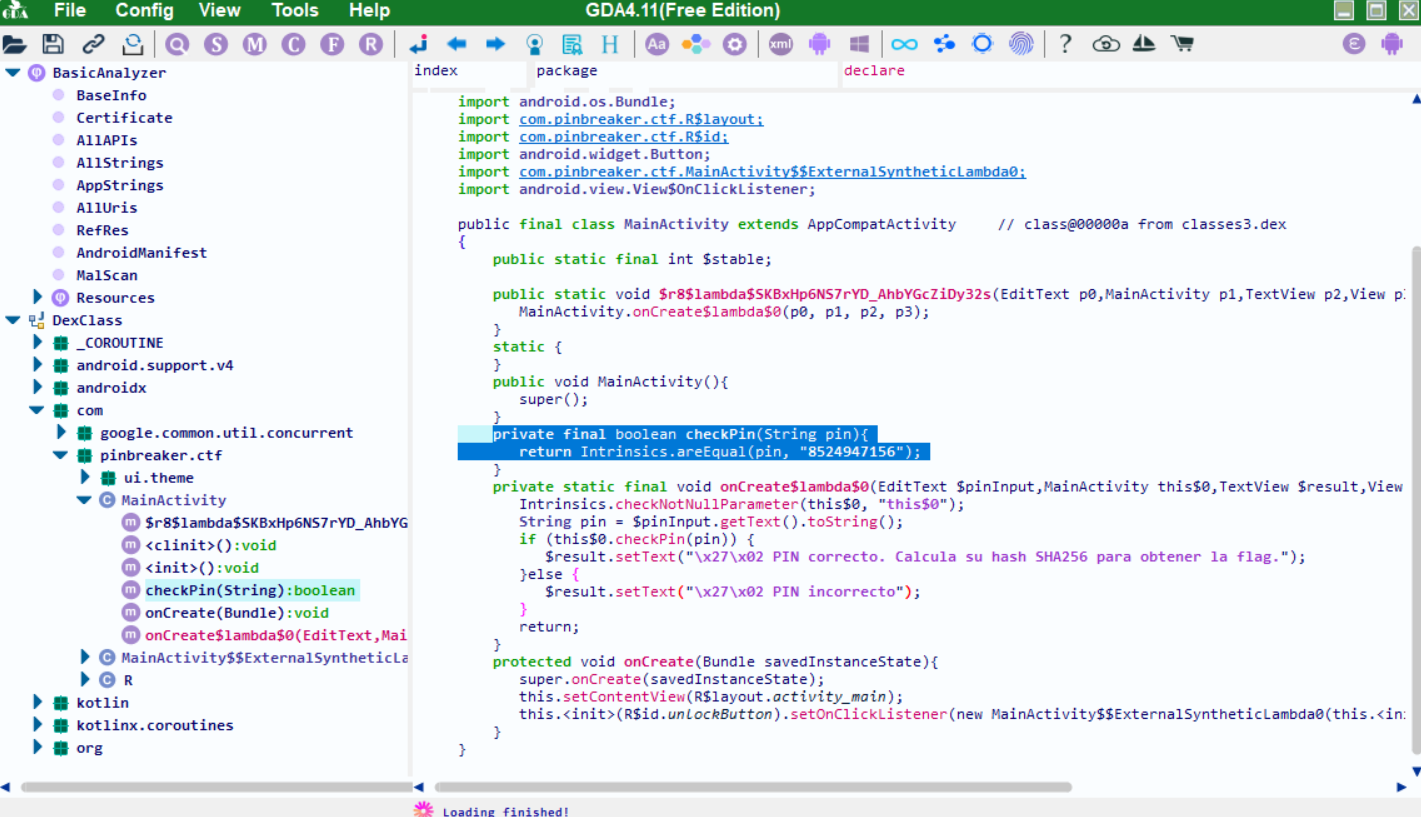This screenshot has height=817, width=1421.
Task: Expand the Resources tree node
Action: pos(38,297)
